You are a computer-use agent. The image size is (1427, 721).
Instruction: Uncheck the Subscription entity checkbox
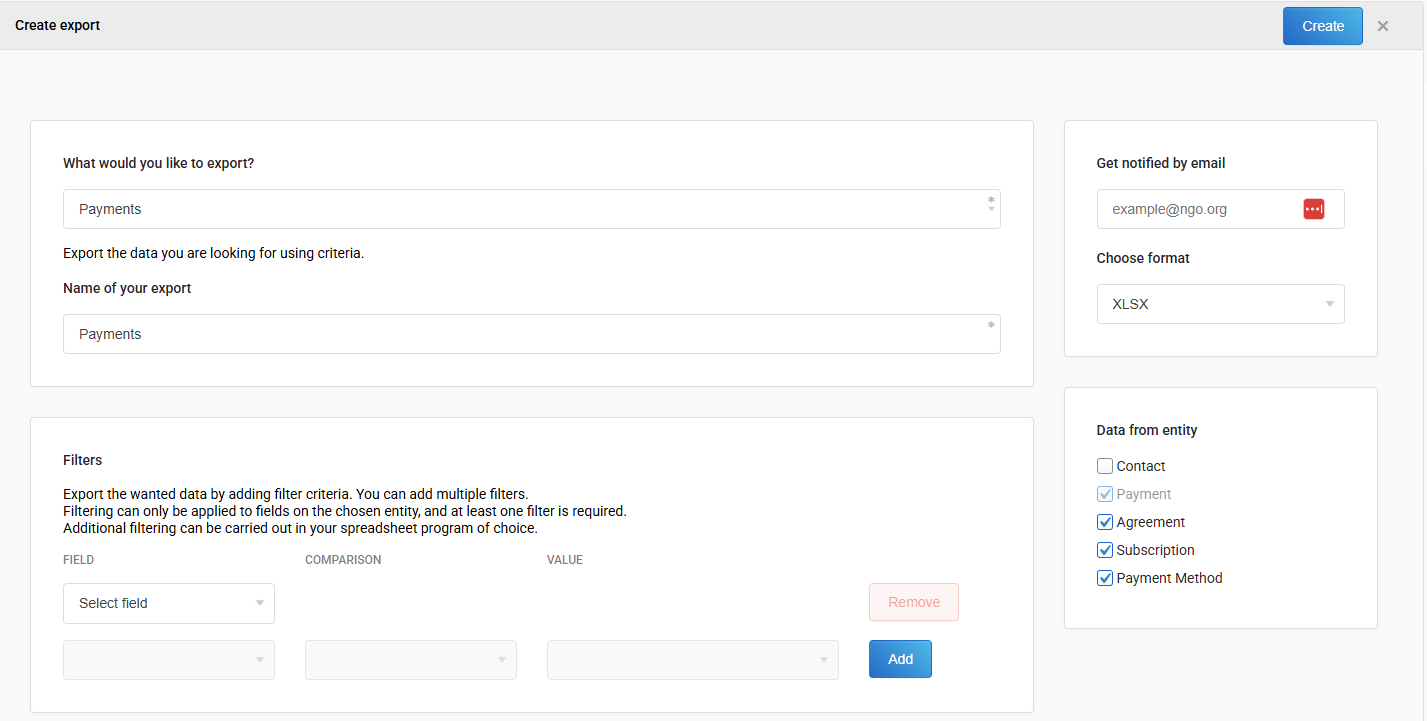(1105, 550)
